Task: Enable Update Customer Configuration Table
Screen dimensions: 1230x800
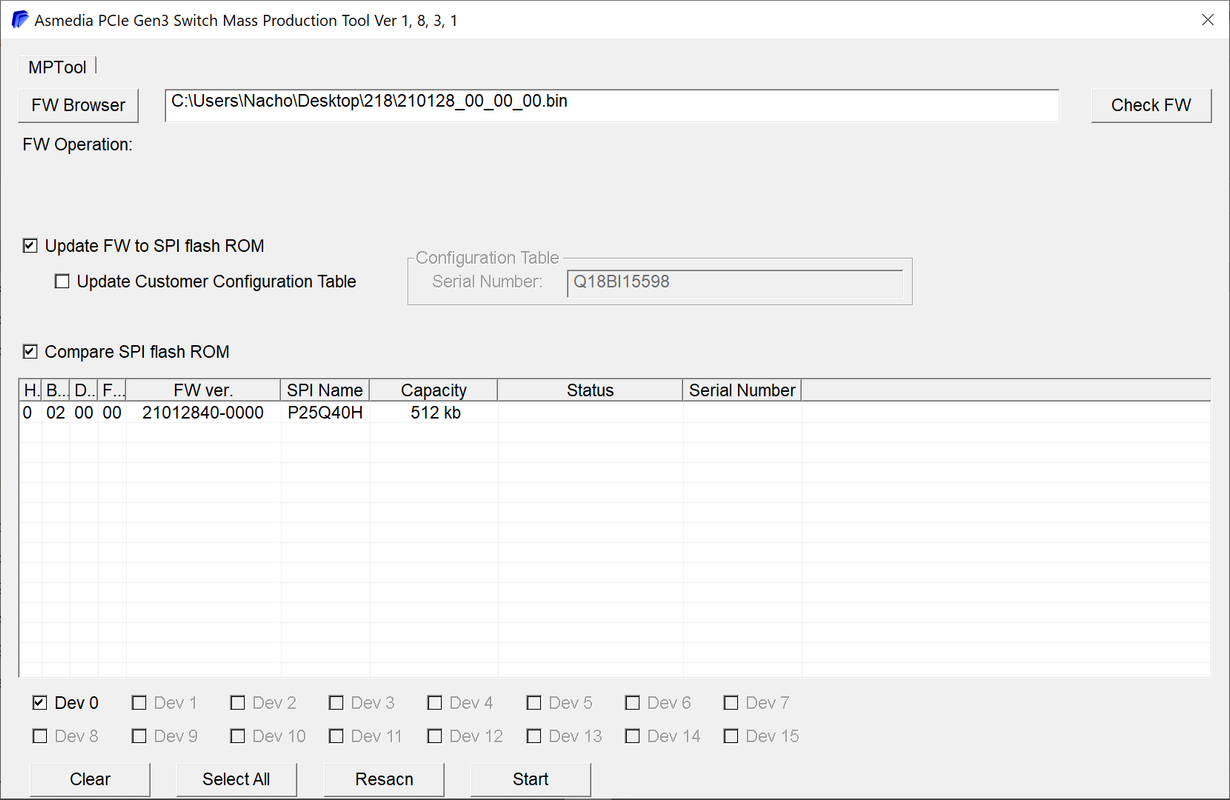Action: pyautogui.click(x=62, y=282)
